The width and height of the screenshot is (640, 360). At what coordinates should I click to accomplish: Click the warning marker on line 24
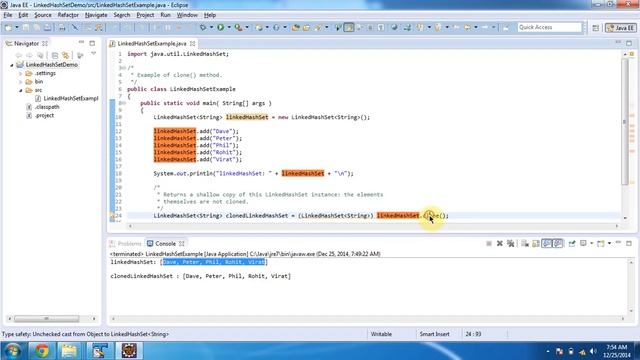click(x=112, y=216)
